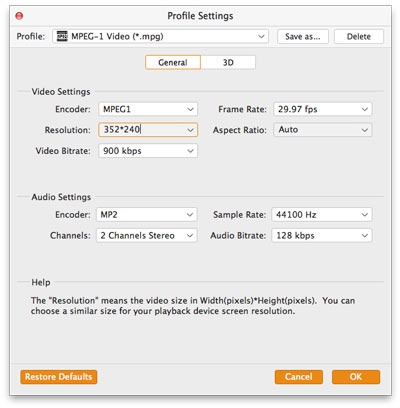Screen dimensions: 400x408
Task: Expand the Channels 2 Channels Stereo dropdown
Action: coord(147,235)
